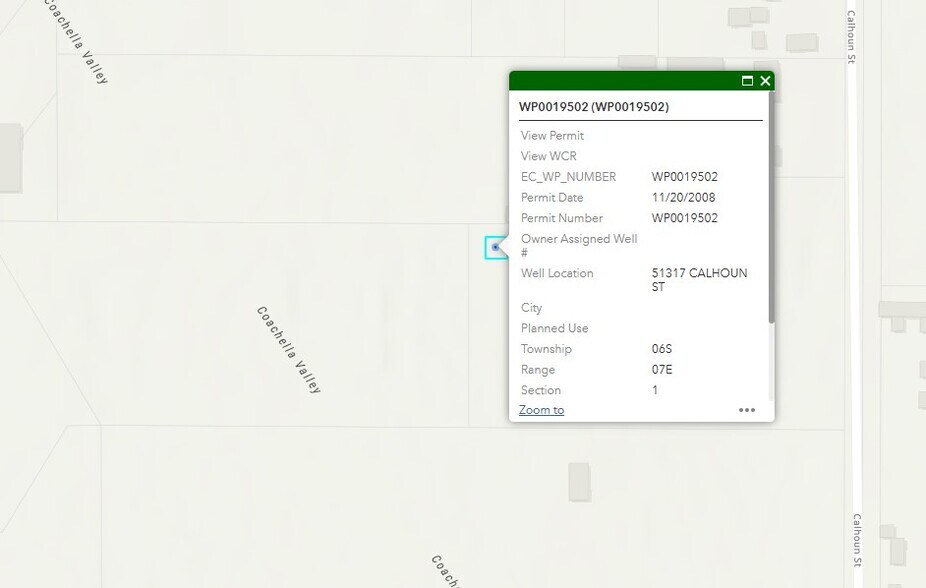
Task: Select the Permit Number field value
Action: (685, 218)
